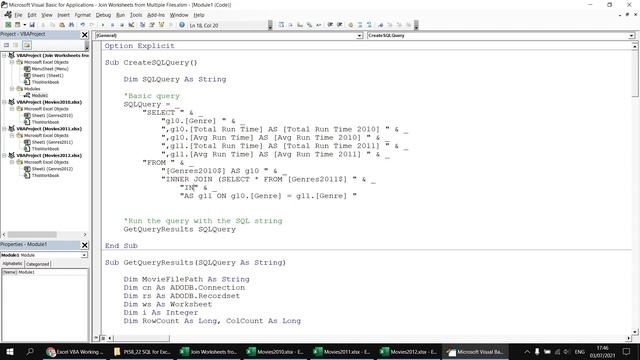This screenshot has height=360, width=640.
Task: Open the Object Browser toolbar icon
Action: click(161, 25)
